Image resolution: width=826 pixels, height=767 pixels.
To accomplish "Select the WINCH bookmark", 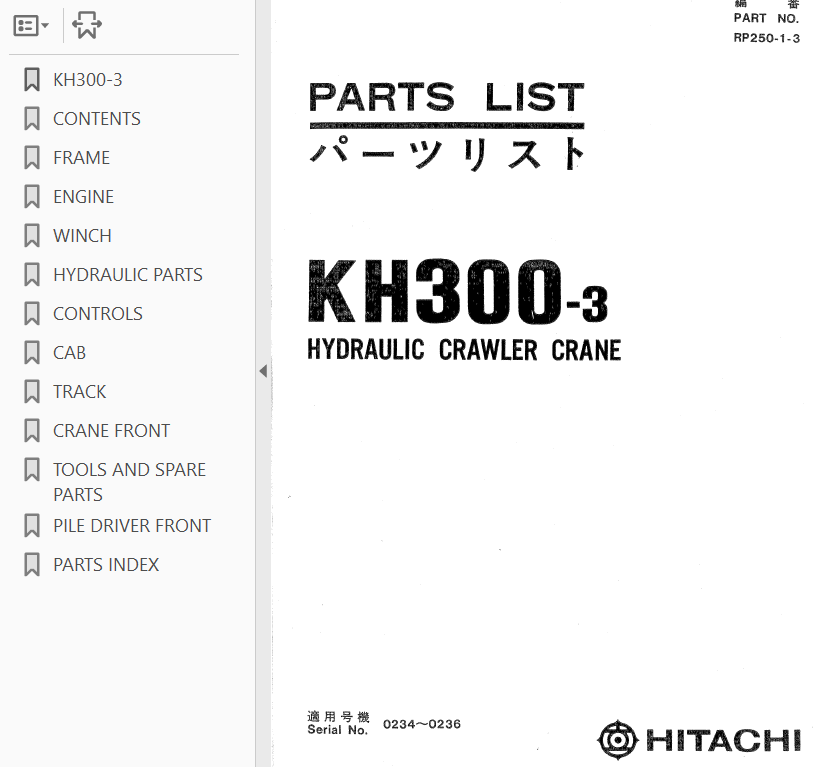I will point(82,235).
